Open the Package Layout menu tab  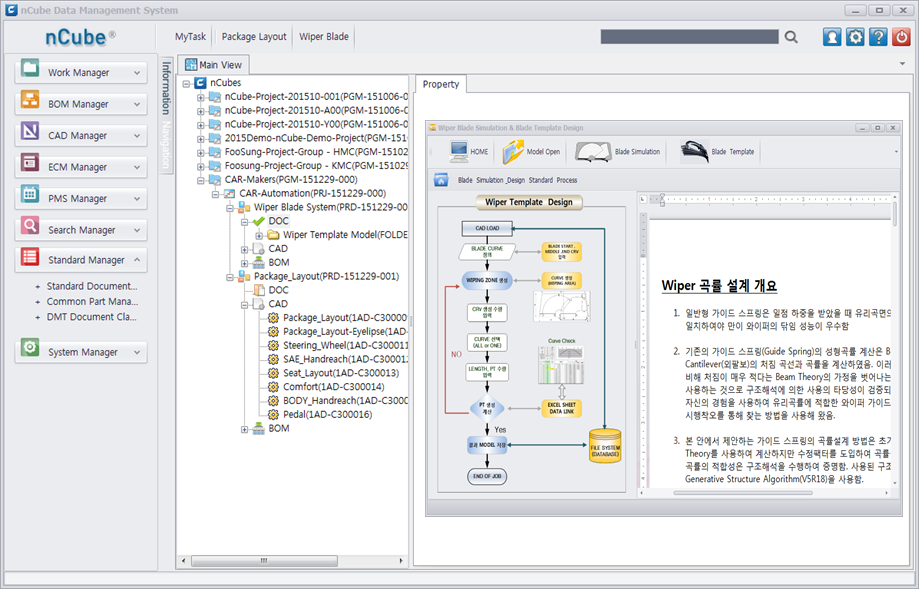tap(254, 37)
